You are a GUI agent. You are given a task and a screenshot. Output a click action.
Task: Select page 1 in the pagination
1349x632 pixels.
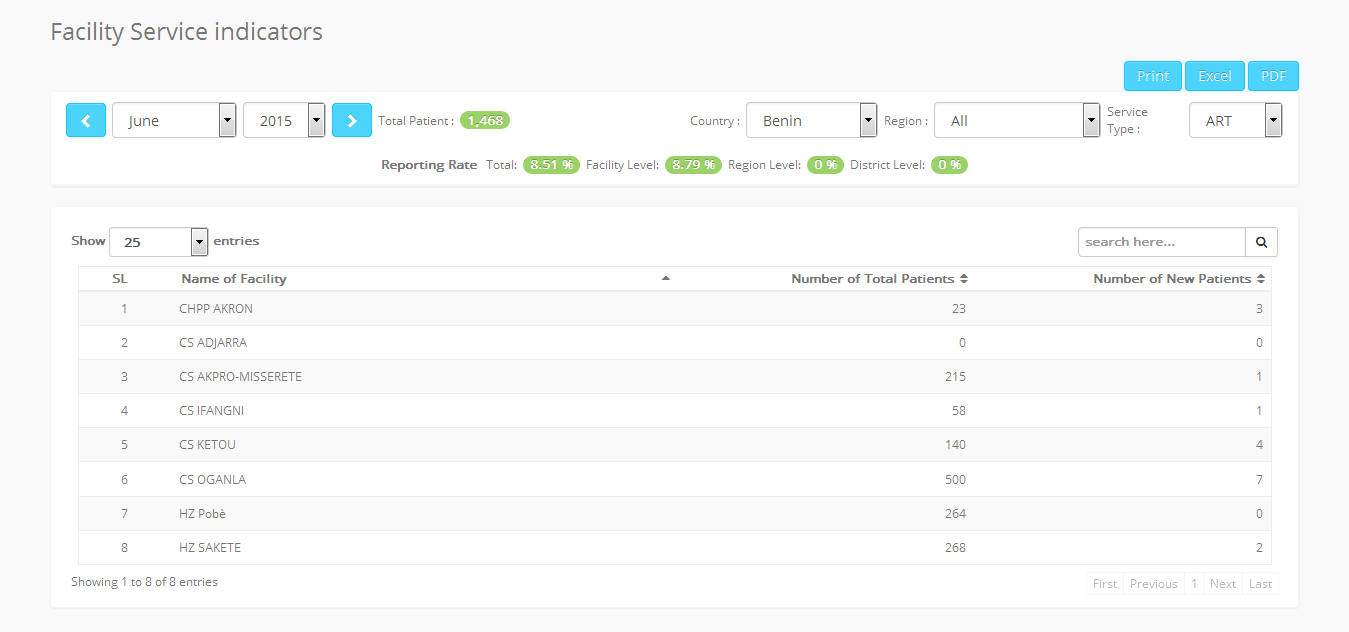point(1194,584)
